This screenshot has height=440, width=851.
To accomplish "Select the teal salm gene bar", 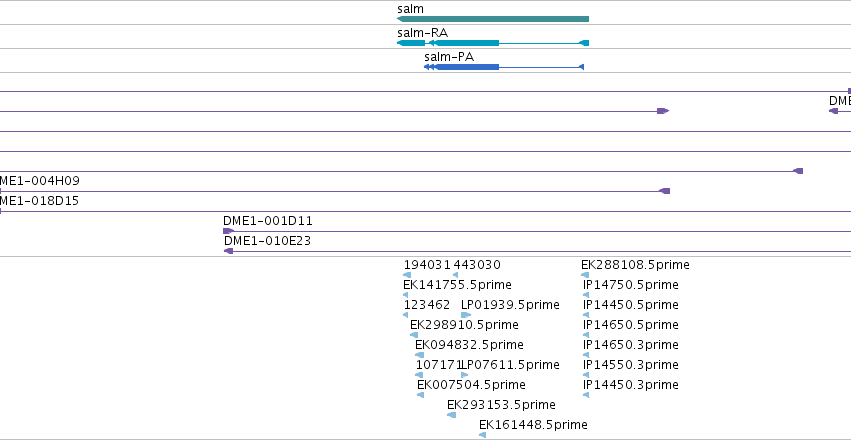I will (x=493, y=19).
